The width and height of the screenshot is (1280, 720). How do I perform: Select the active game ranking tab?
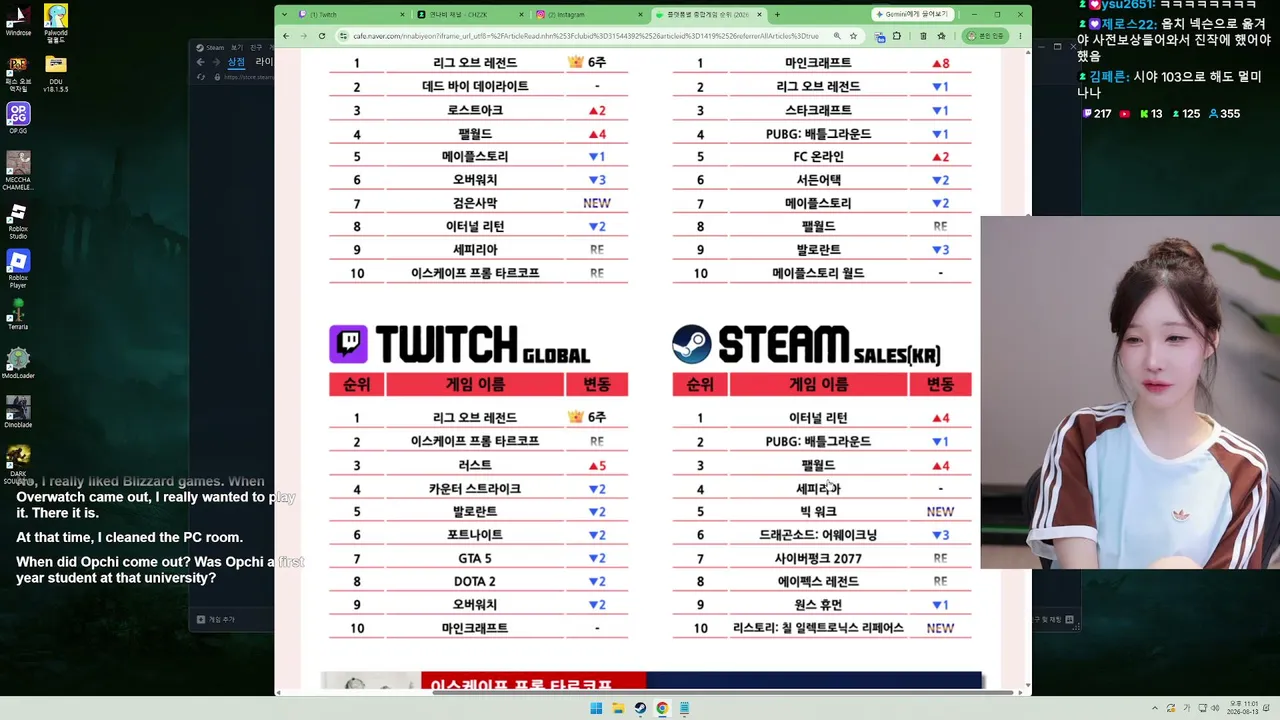[707, 15]
